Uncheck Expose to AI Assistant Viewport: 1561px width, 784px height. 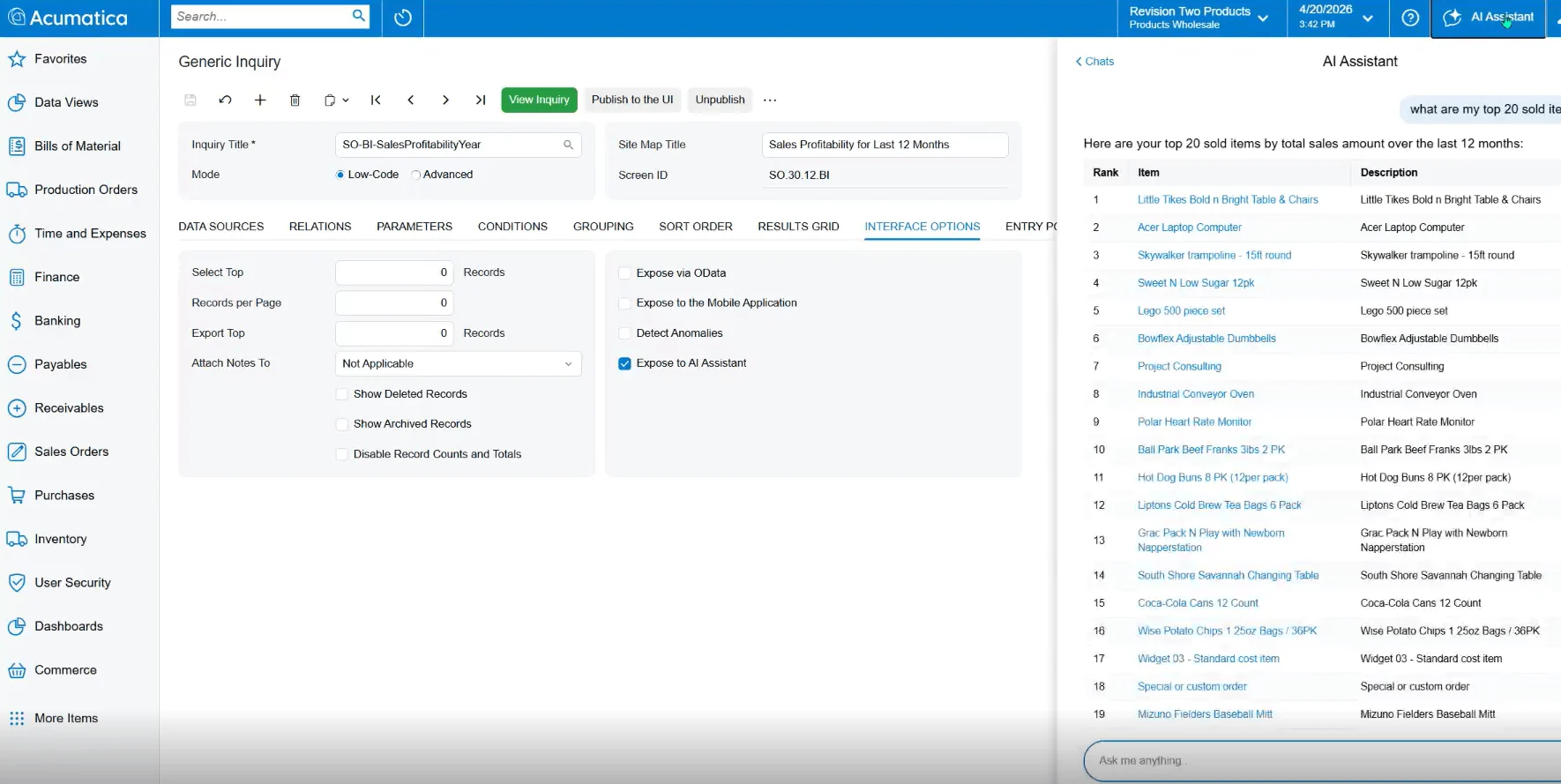pos(625,363)
